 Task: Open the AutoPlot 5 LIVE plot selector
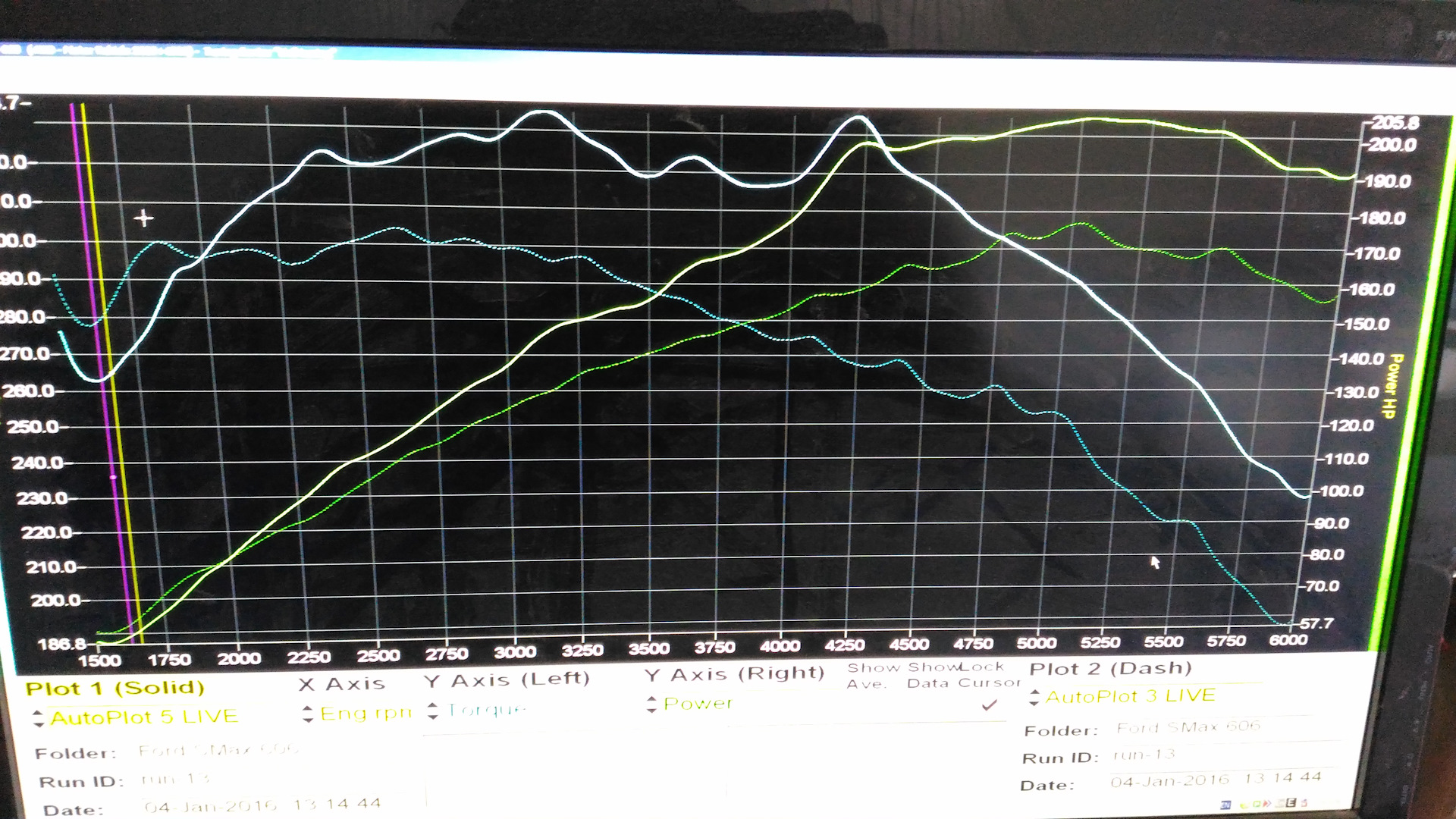click(144, 717)
